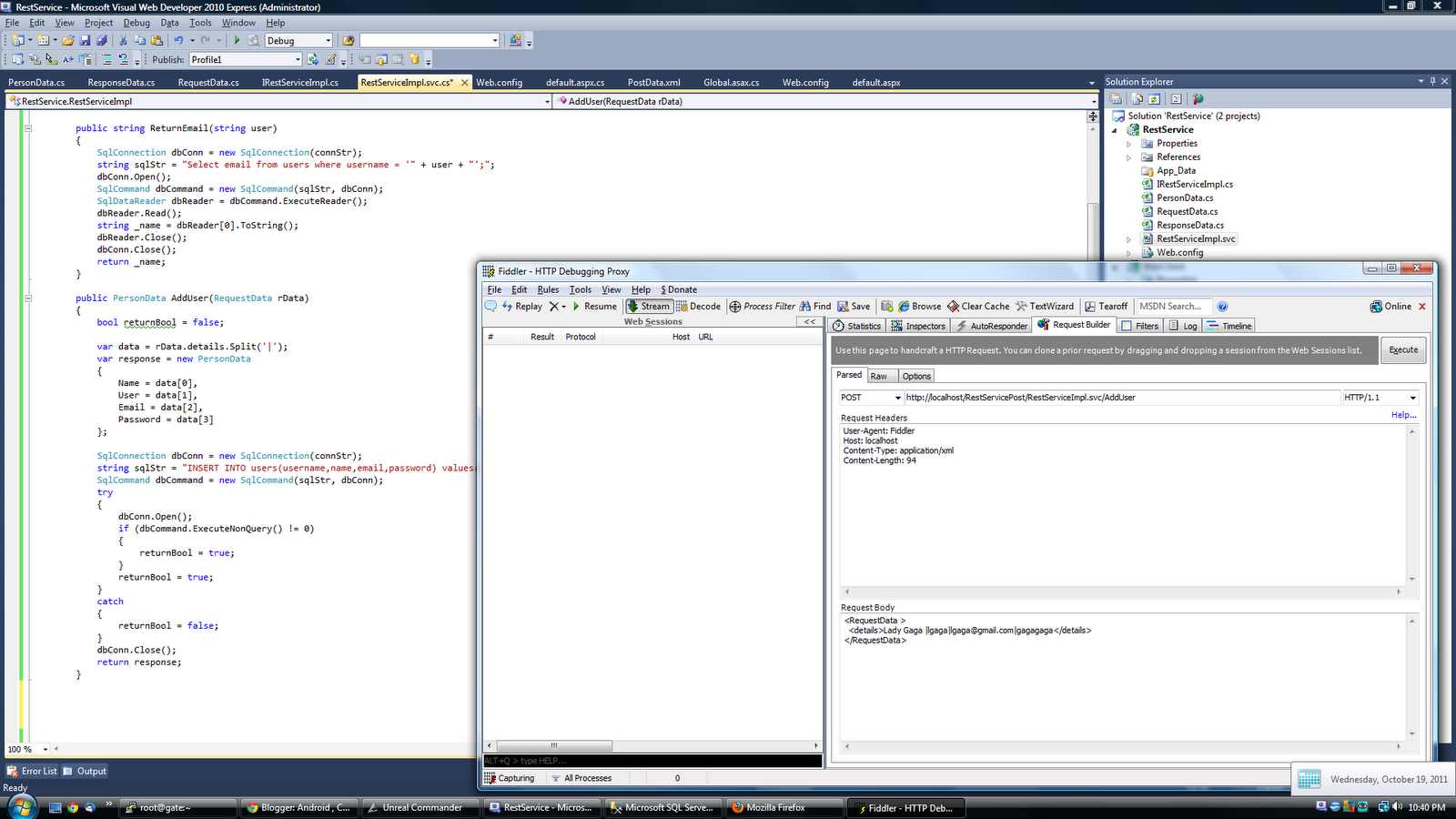The width and height of the screenshot is (1456, 819).
Task: Toggle the All Processes filter in Fiddler status bar
Action: [x=581, y=778]
